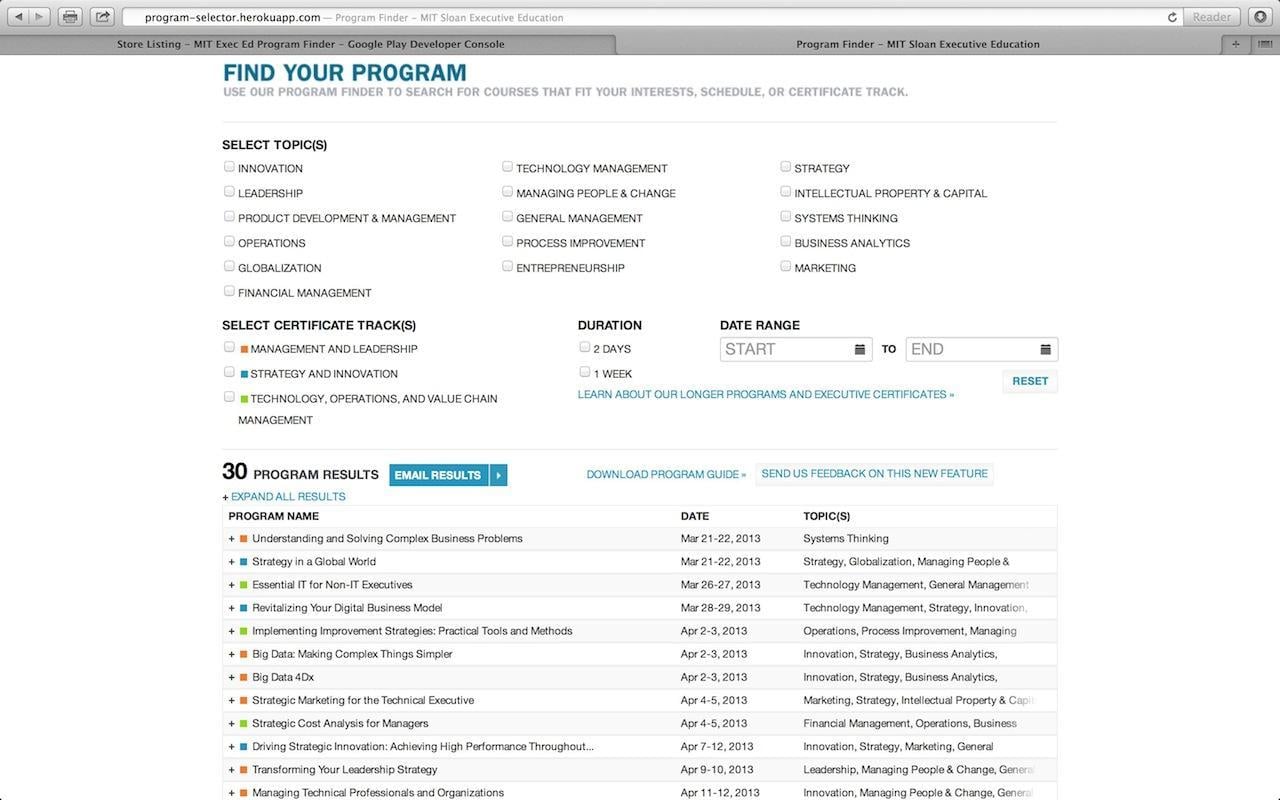Click the Reader button in address bar
The image size is (1280, 800).
[x=1212, y=17]
